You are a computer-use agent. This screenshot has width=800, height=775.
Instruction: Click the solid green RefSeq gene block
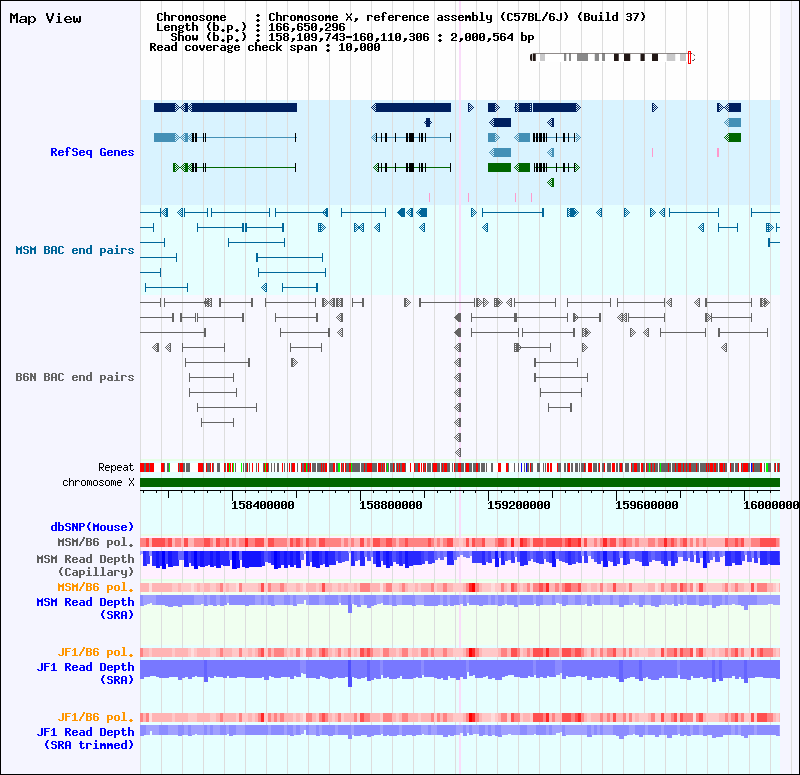(x=499, y=167)
